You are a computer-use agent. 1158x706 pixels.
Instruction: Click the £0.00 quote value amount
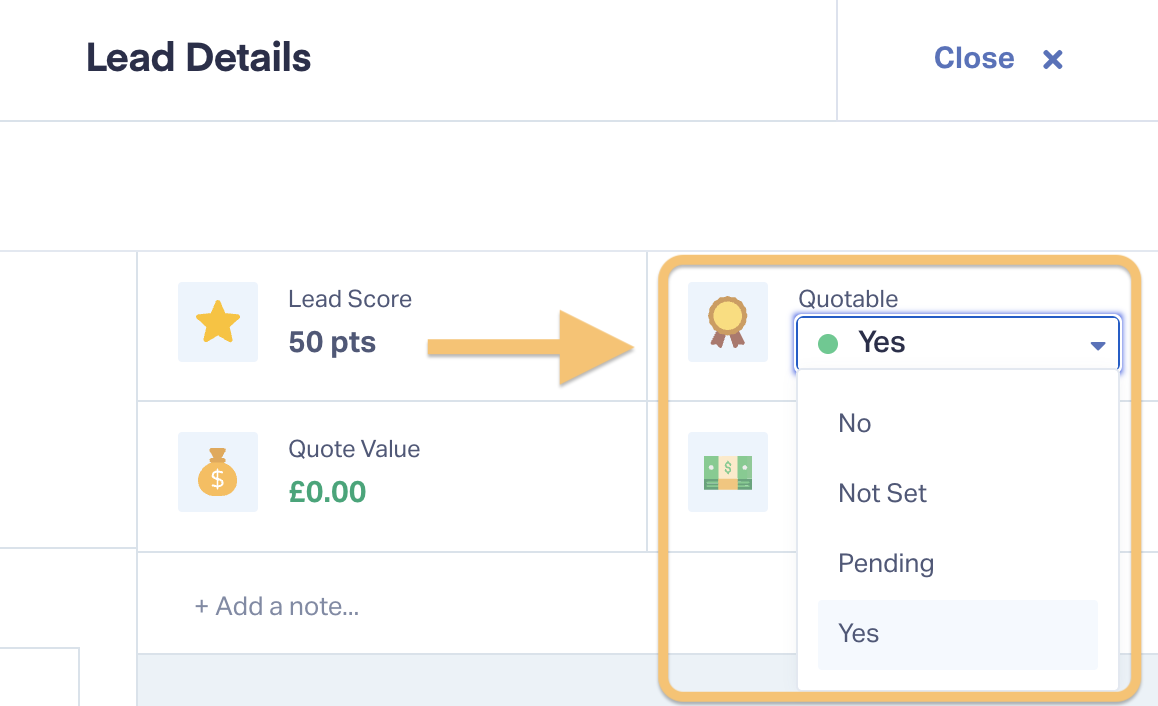(327, 492)
